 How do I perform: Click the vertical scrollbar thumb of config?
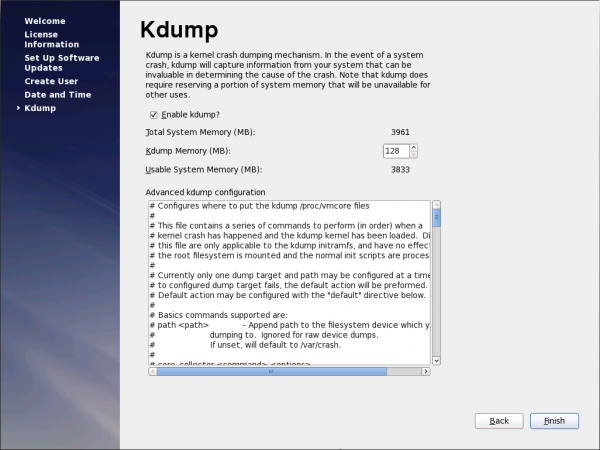pos(436,218)
